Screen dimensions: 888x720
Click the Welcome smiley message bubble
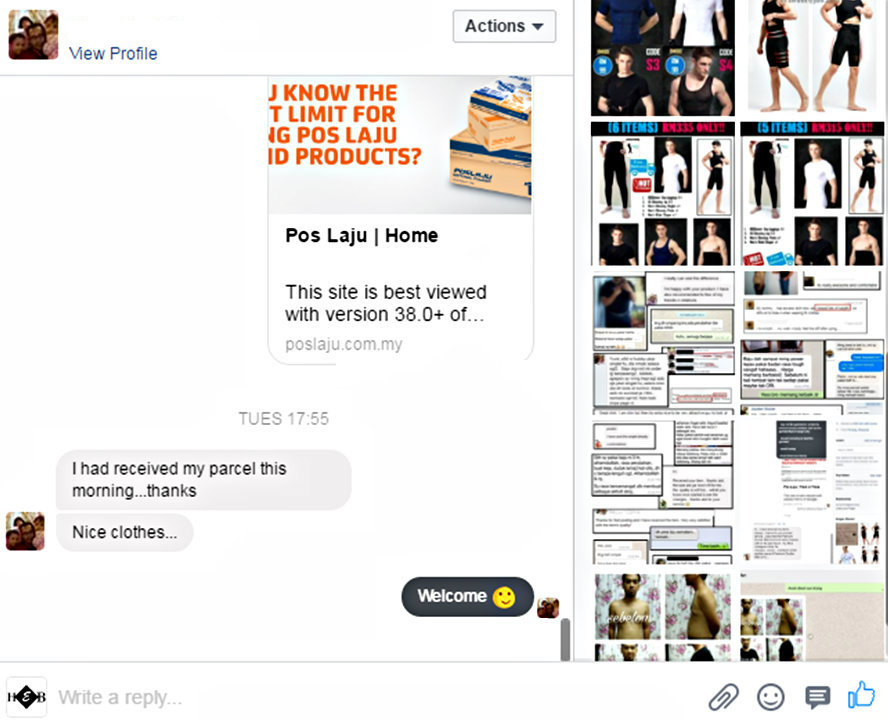pos(467,597)
